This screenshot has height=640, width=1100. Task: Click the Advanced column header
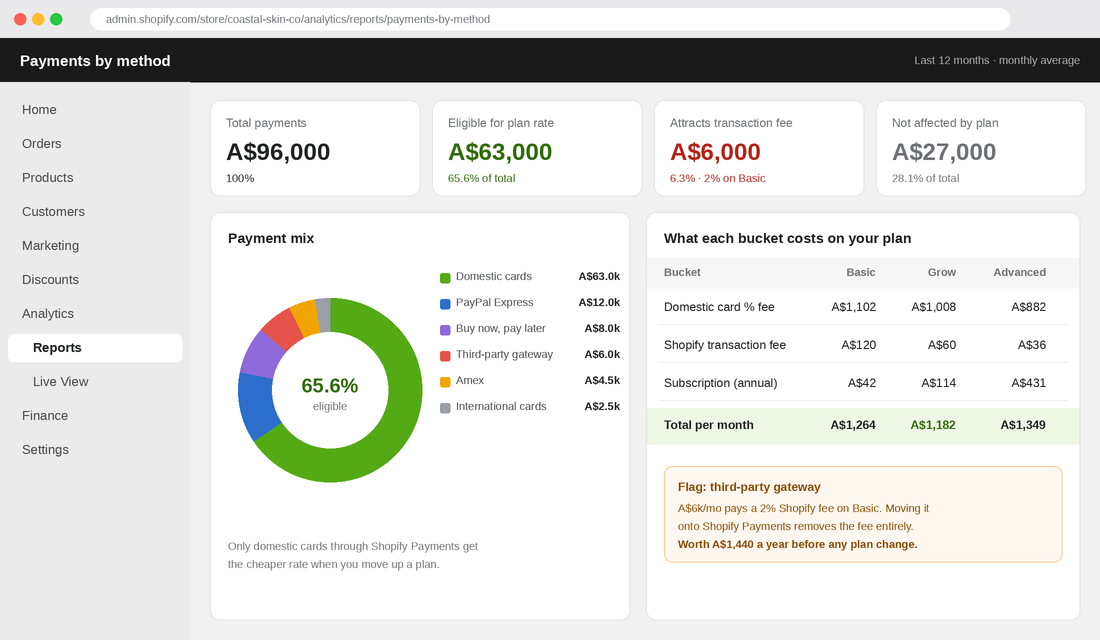pyautogui.click(x=1019, y=272)
